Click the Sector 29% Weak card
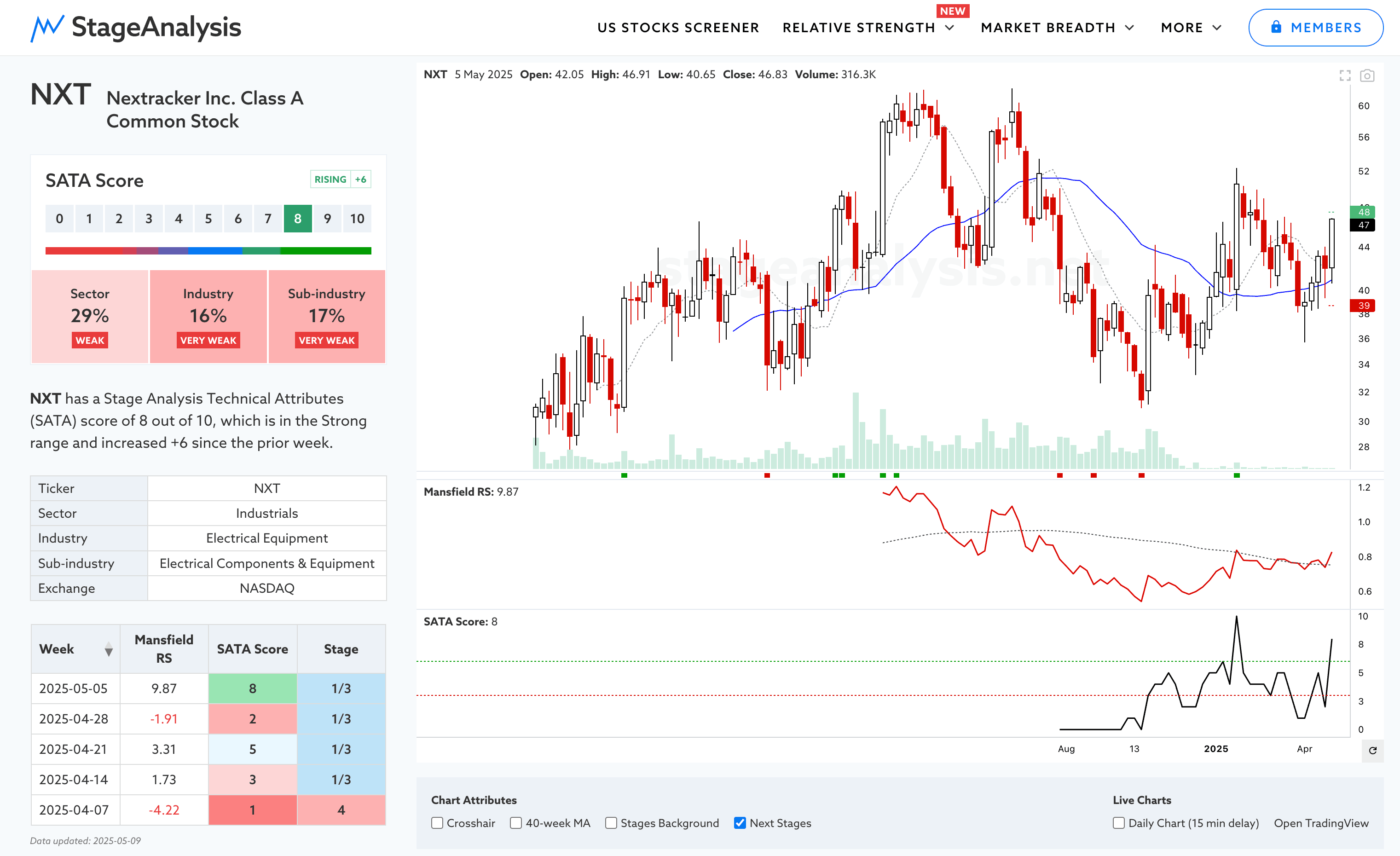Viewport: 1400px width, 856px height. (x=90, y=316)
